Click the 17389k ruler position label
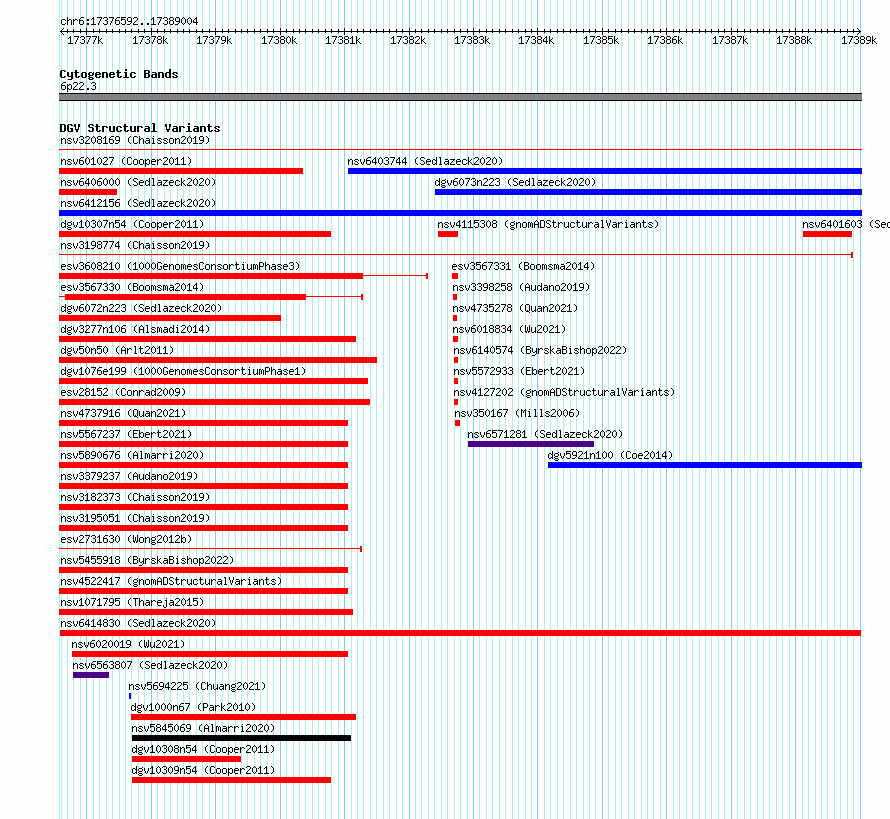 point(859,40)
